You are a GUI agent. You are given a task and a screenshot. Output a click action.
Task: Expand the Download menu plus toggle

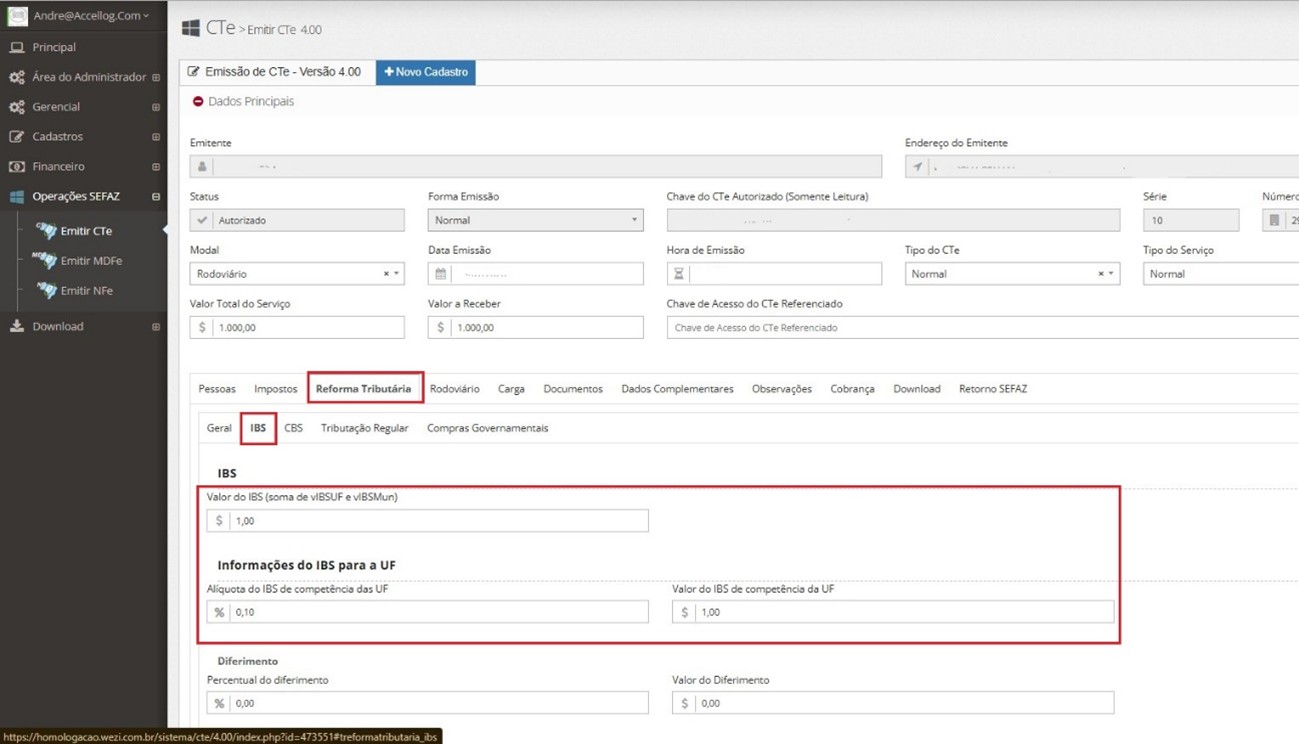(155, 327)
